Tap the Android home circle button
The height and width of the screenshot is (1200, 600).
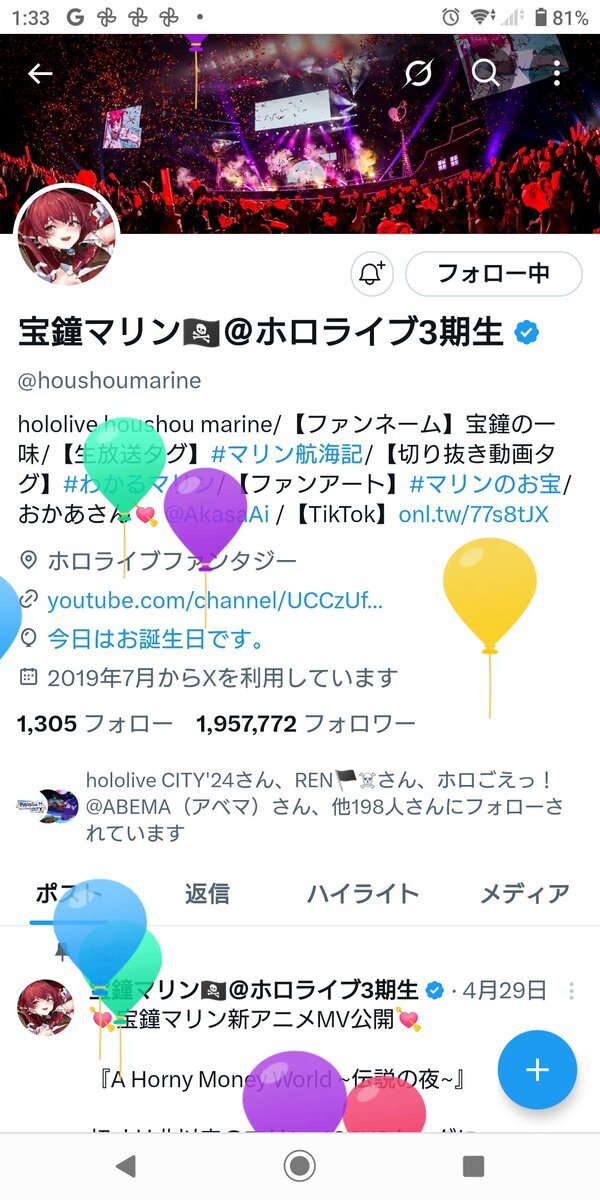pyautogui.click(x=299, y=1166)
